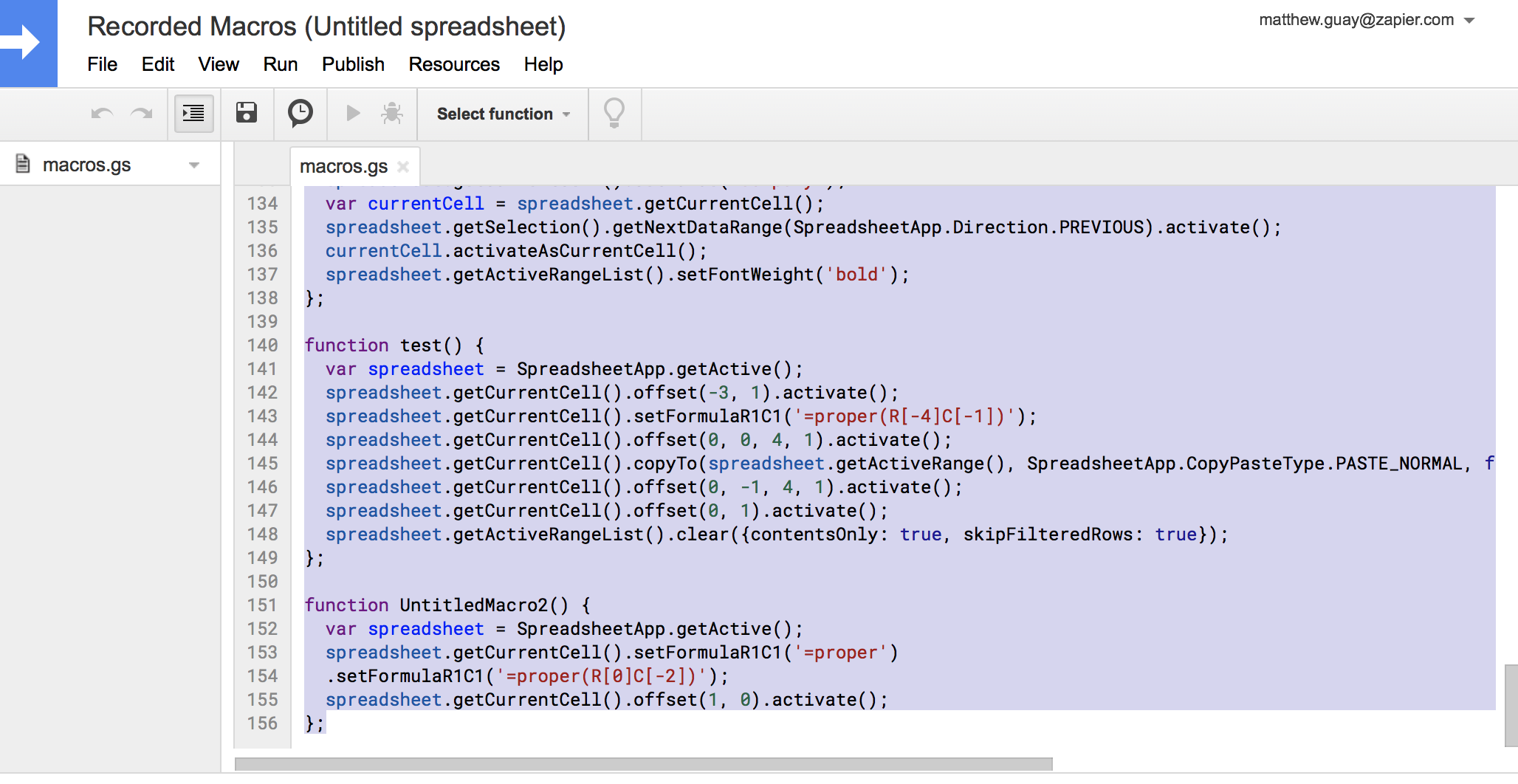Click the 'function test()' declaration text

[x=383, y=345]
